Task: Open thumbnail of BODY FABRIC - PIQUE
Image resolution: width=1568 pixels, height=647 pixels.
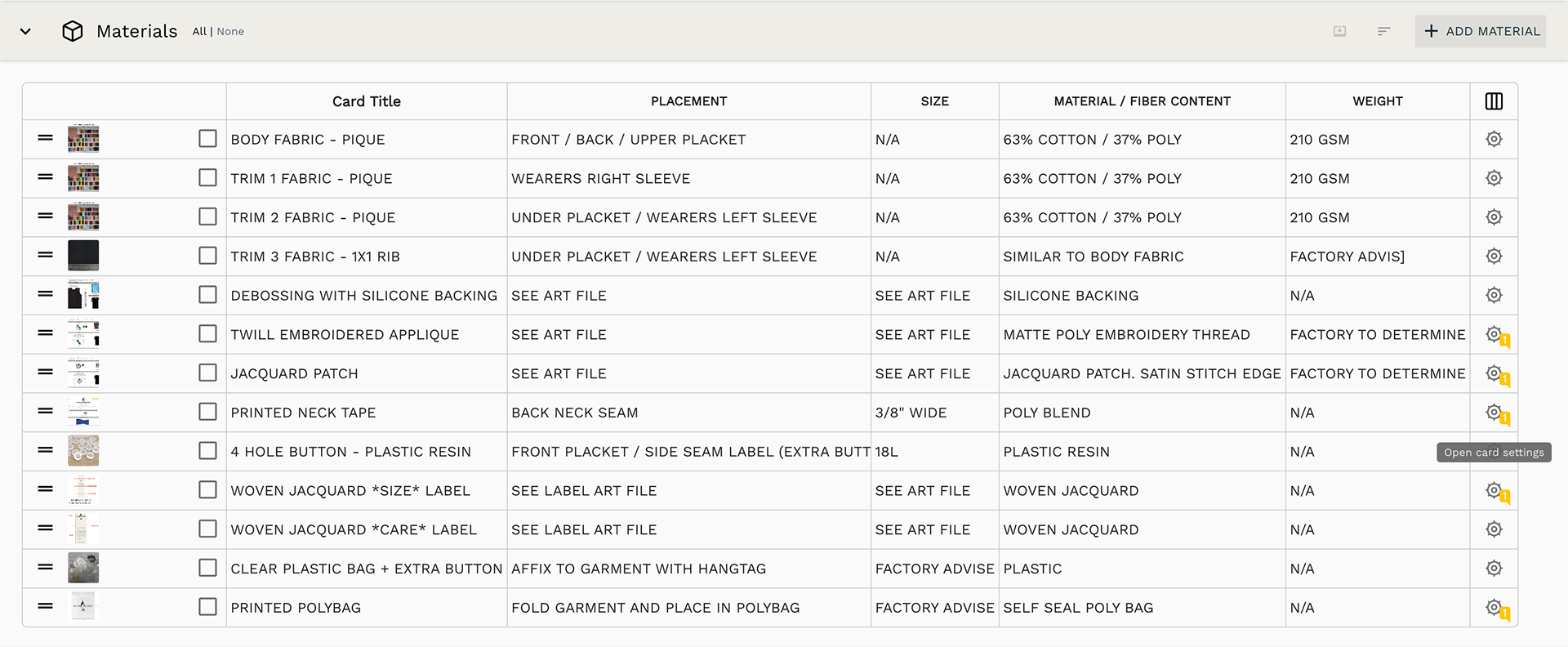Action: click(x=83, y=139)
